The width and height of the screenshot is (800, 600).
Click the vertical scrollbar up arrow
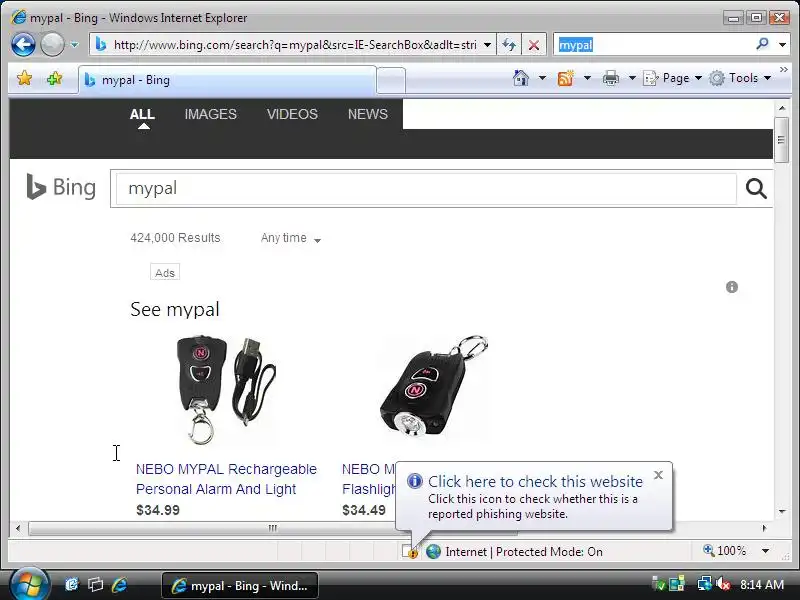(x=782, y=108)
